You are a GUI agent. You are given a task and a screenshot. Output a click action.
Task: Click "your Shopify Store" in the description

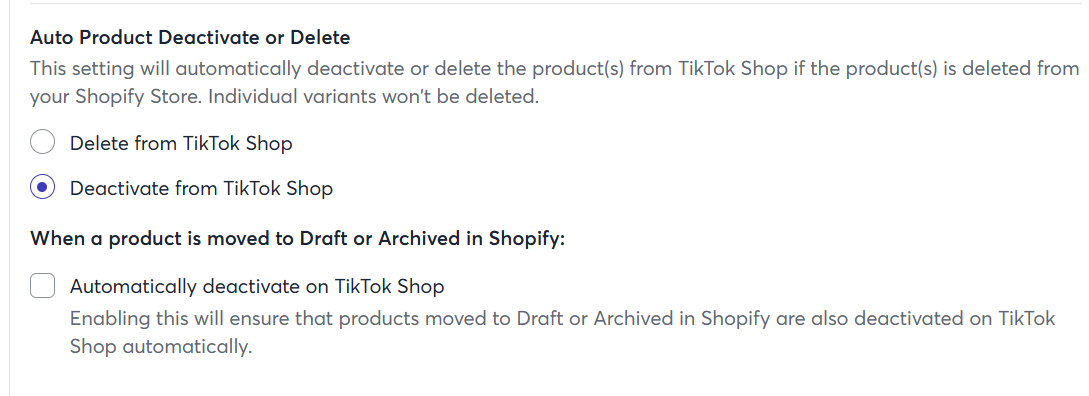coord(116,97)
